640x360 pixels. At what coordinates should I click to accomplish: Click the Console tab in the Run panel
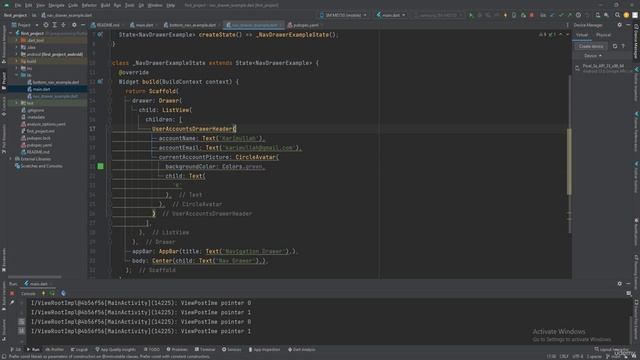click(28, 293)
